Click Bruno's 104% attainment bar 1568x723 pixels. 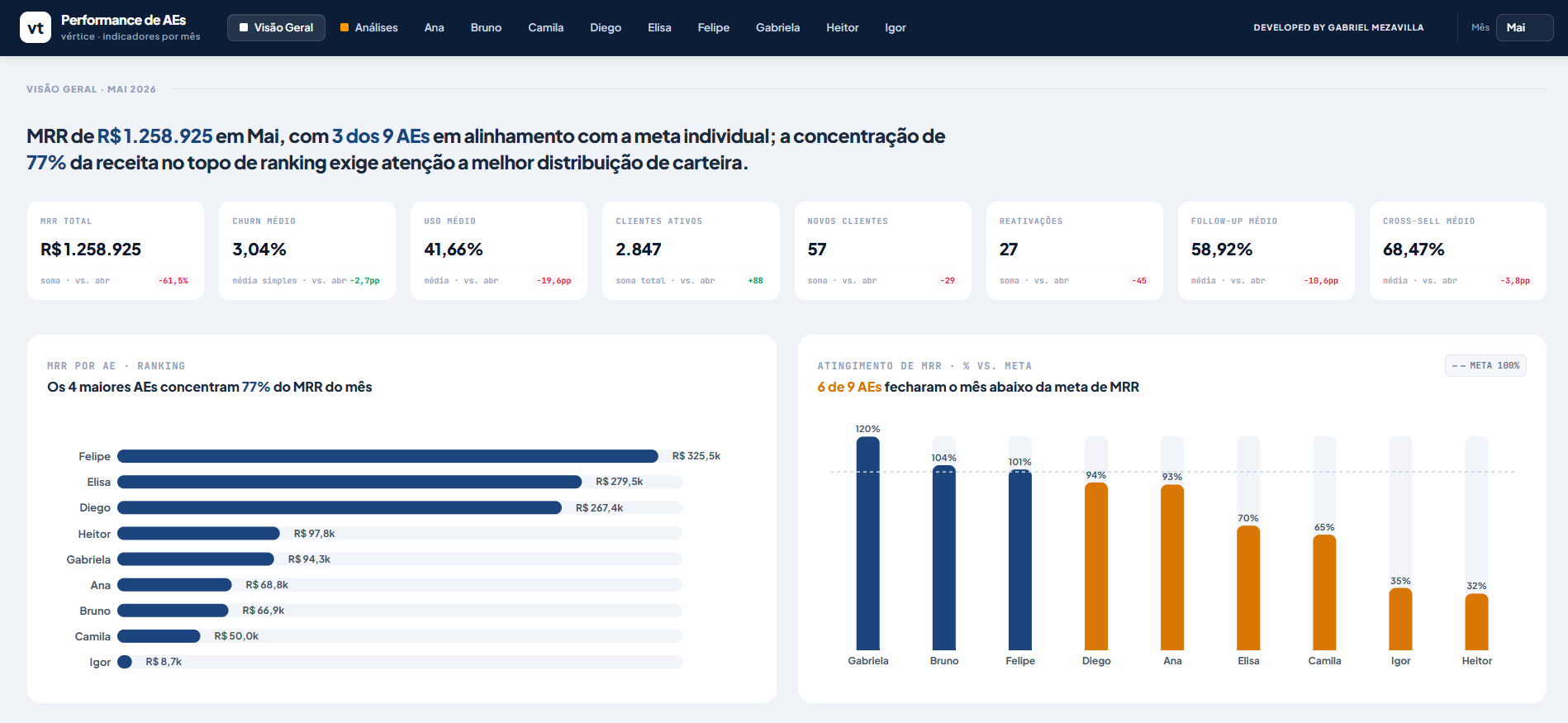[x=944, y=558]
